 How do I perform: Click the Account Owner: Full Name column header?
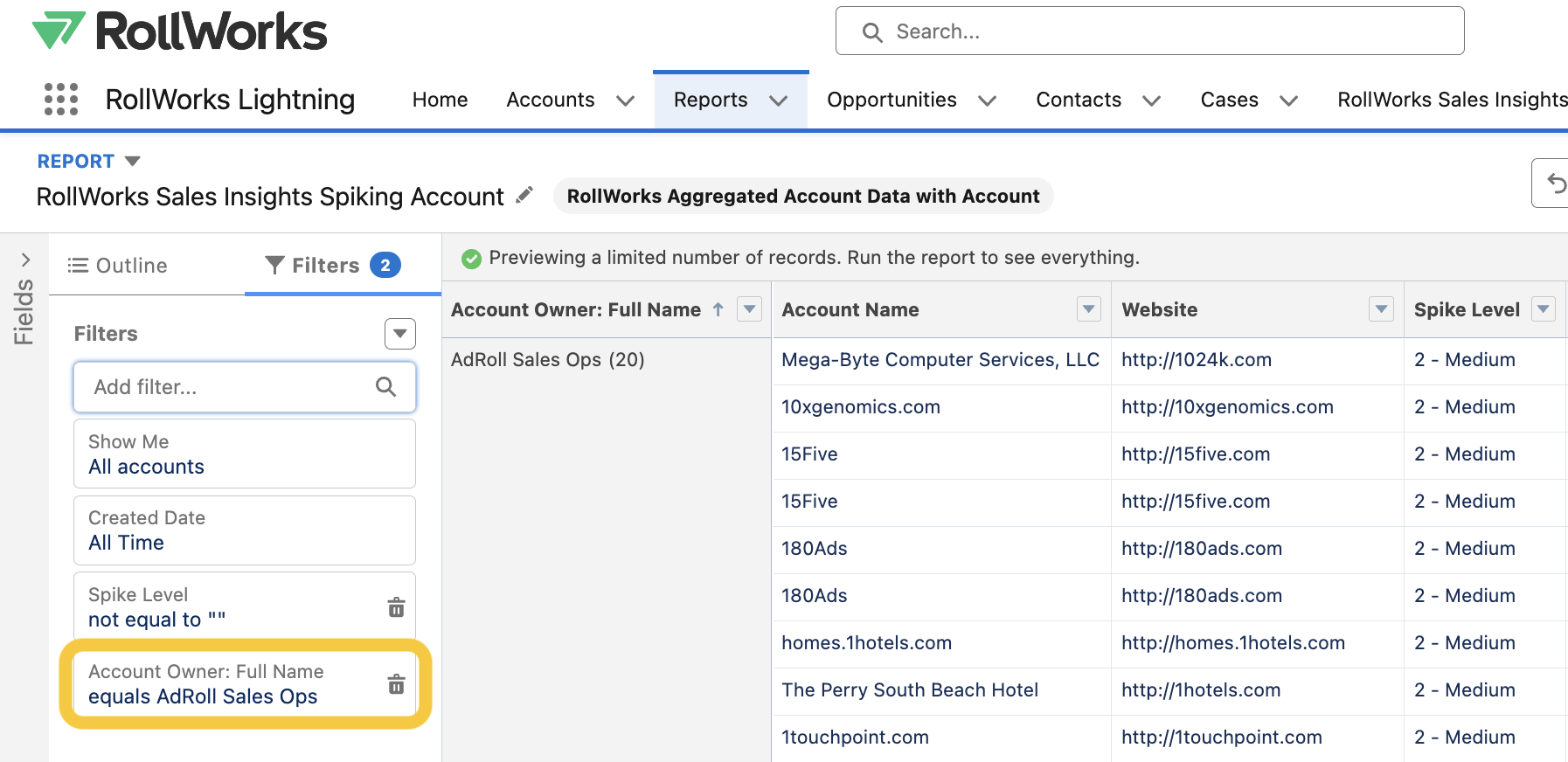pos(576,309)
